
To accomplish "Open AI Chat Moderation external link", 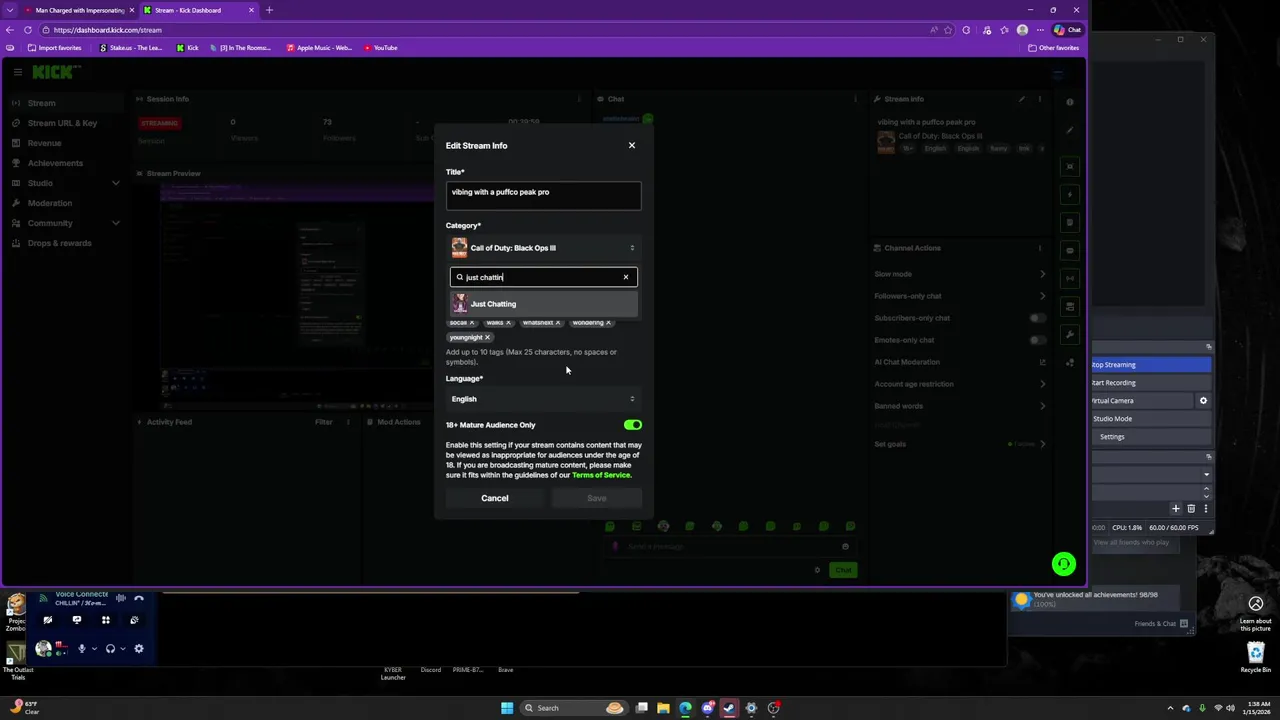I will point(1042,362).
